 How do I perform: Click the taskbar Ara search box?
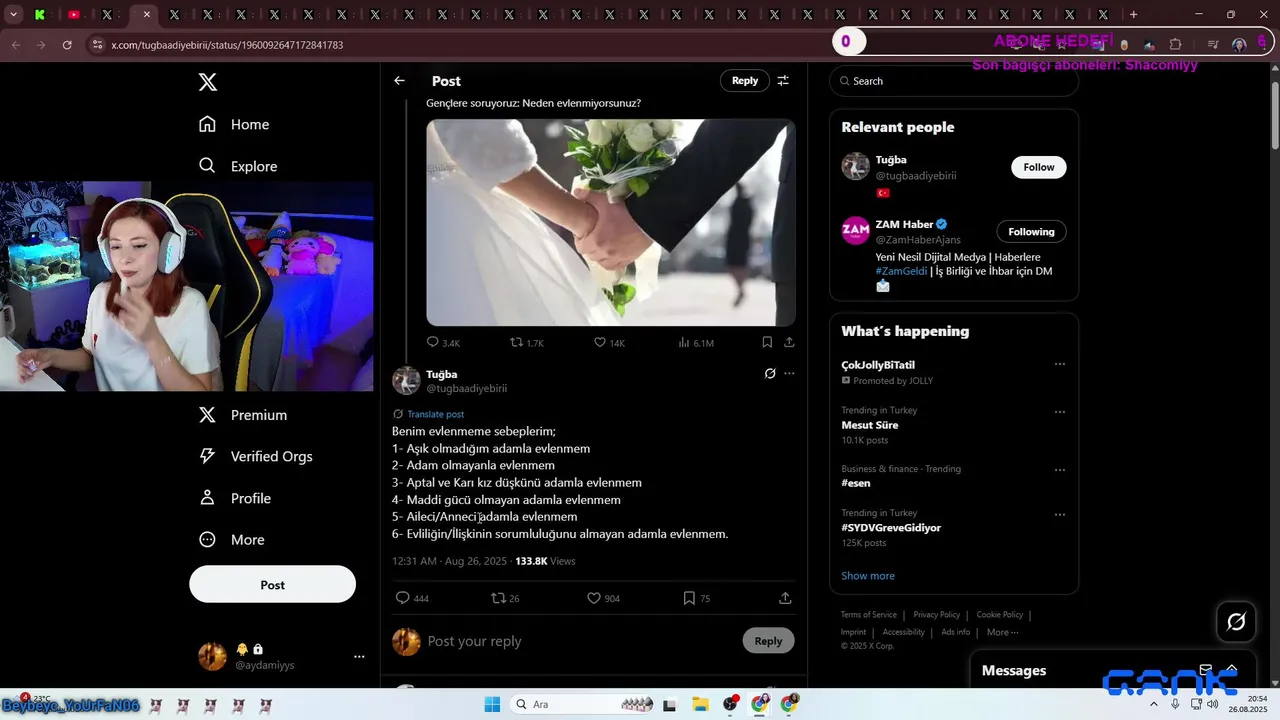[x=583, y=705]
